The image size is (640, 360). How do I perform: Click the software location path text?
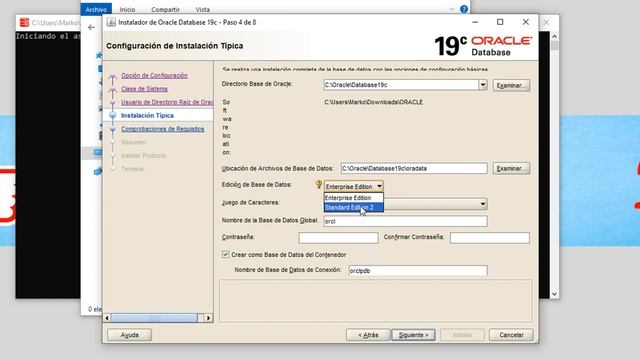coord(373,102)
